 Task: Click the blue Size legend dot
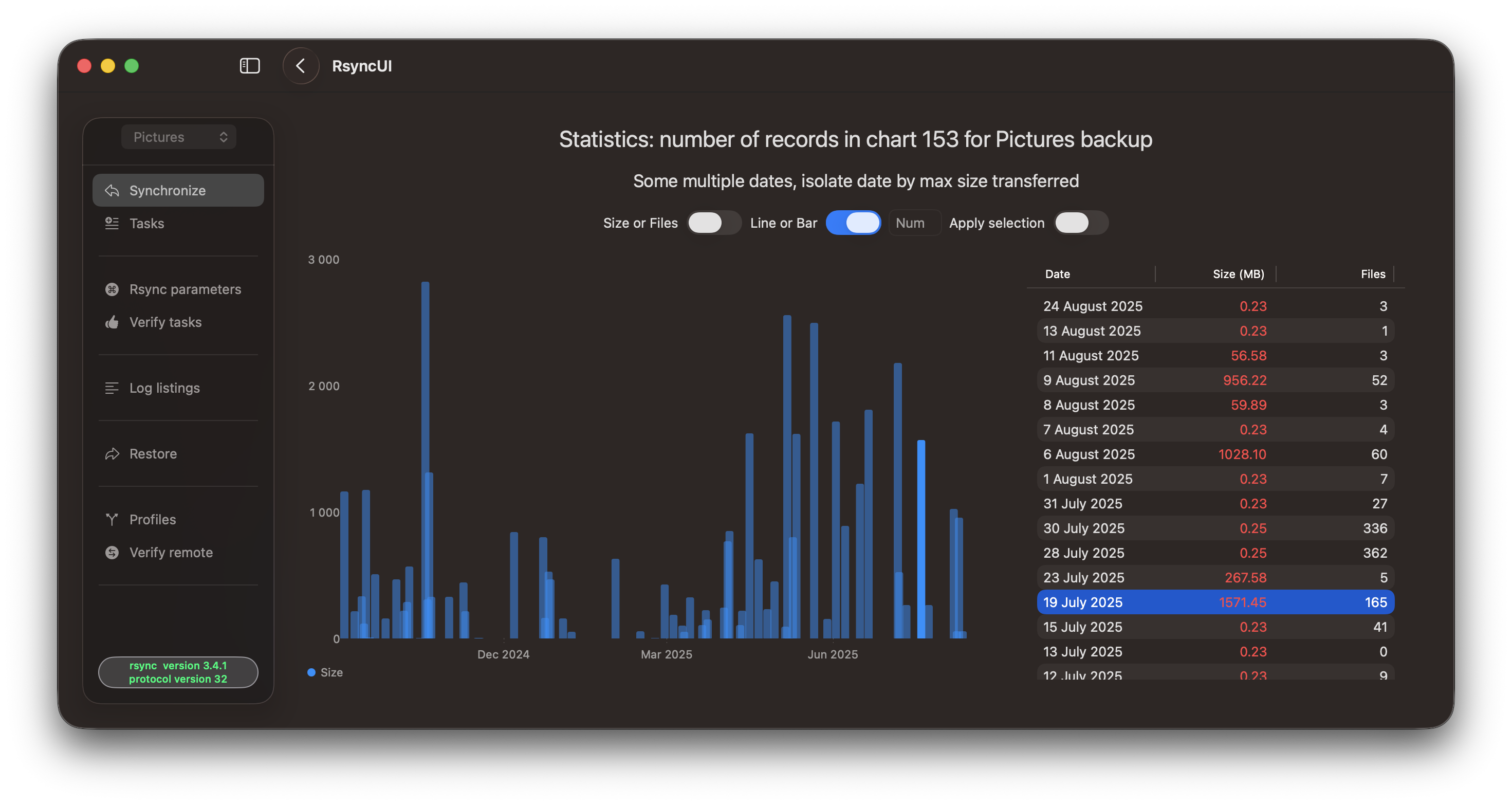point(311,672)
